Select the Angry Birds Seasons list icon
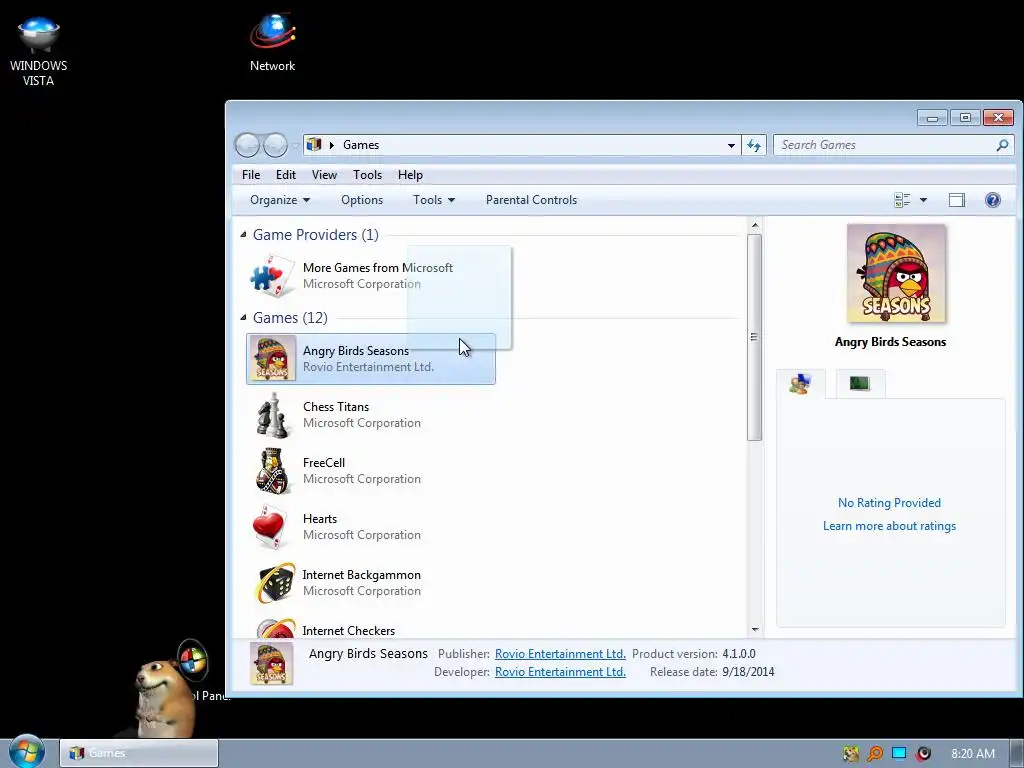1024x768 pixels. tap(272, 359)
